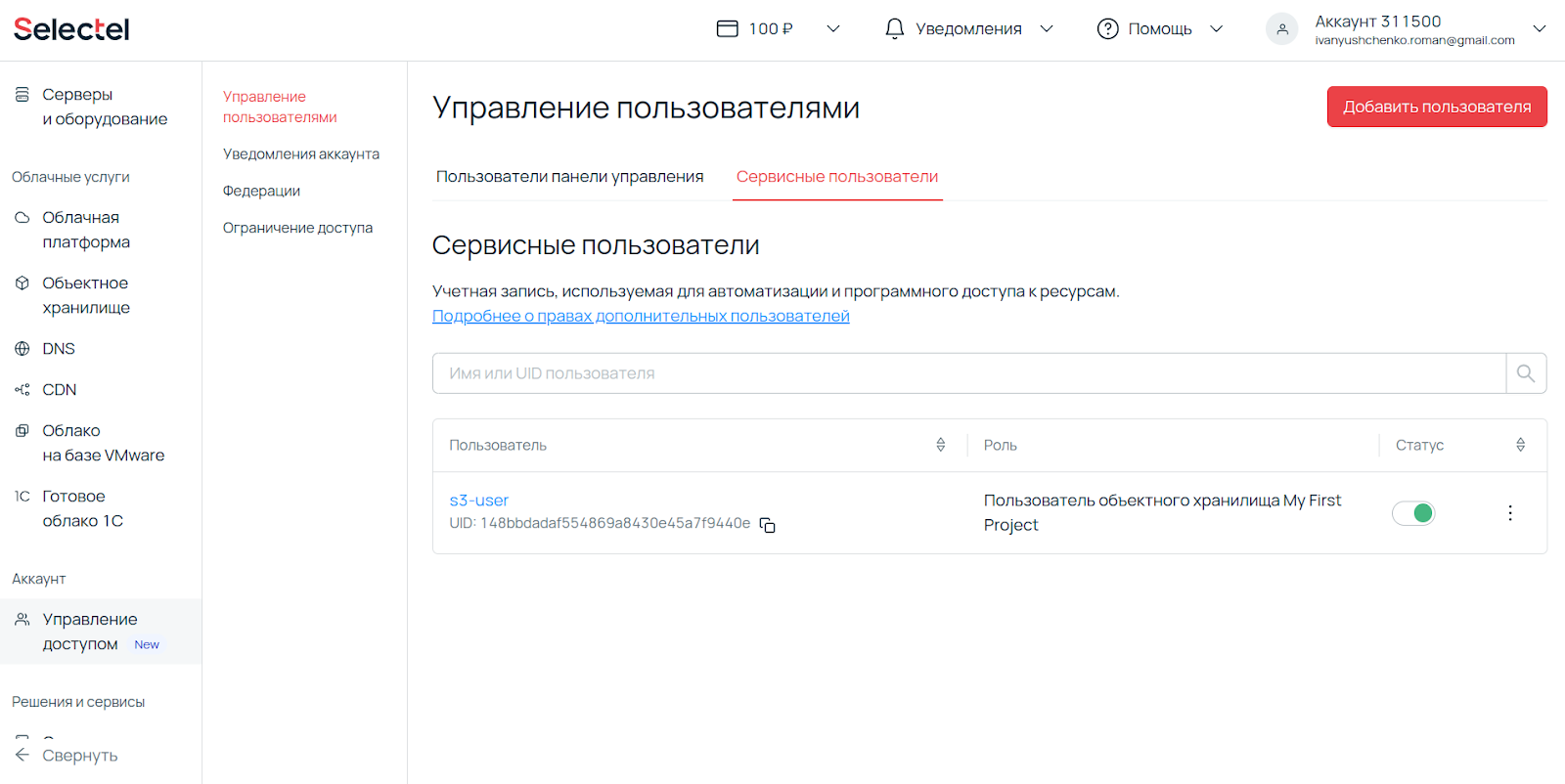This screenshot has width=1565, height=784.
Task: Sort by the Пользователь column arrows
Action: click(x=941, y=445)
